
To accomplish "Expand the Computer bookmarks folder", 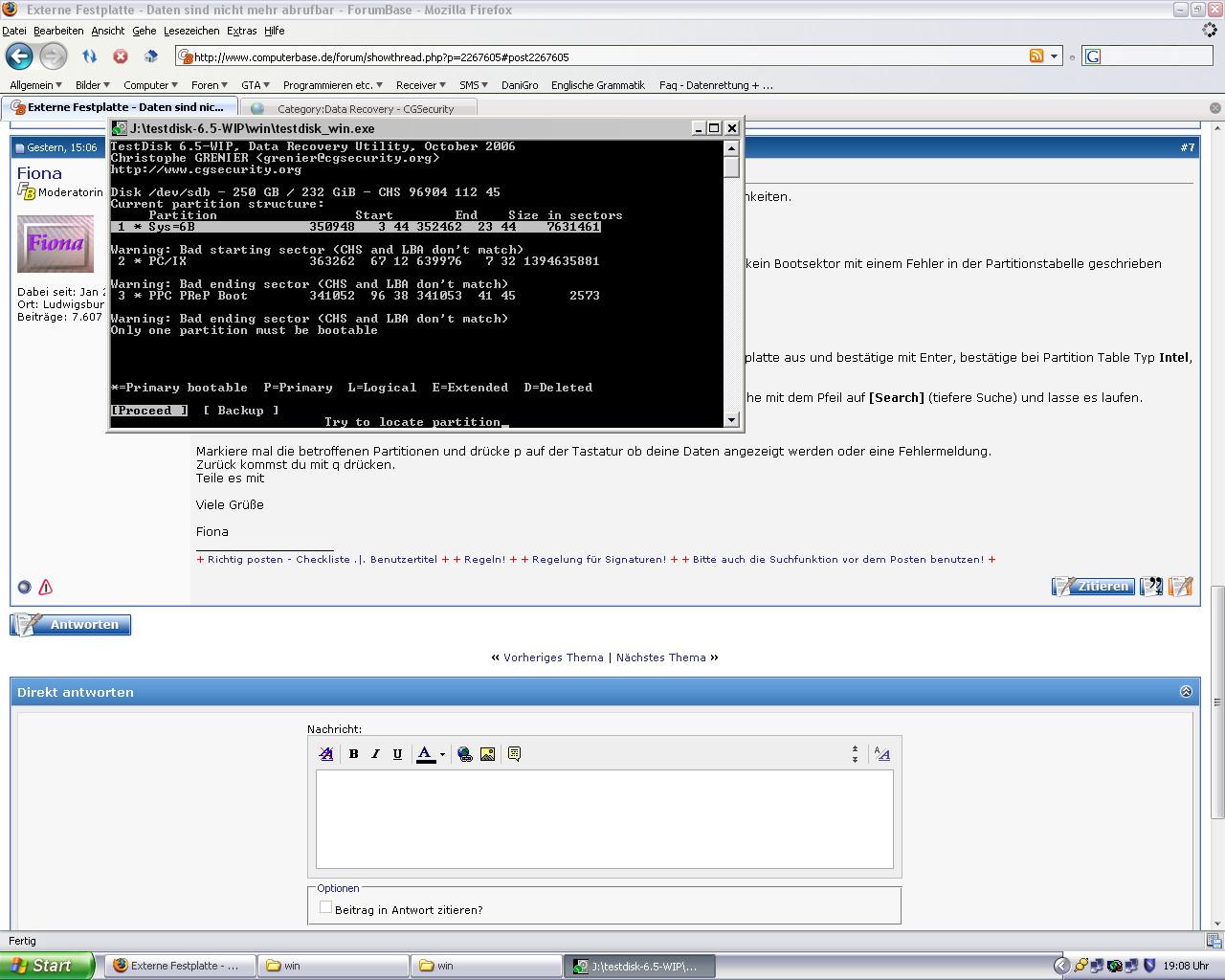I will pyautogui.click(x=150, y=85).
